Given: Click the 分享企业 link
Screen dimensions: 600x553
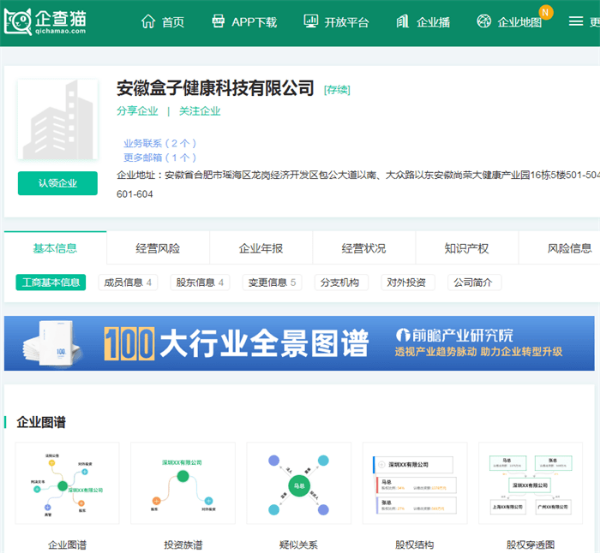Looking at the screenshot, I should (x=137, y=111).
